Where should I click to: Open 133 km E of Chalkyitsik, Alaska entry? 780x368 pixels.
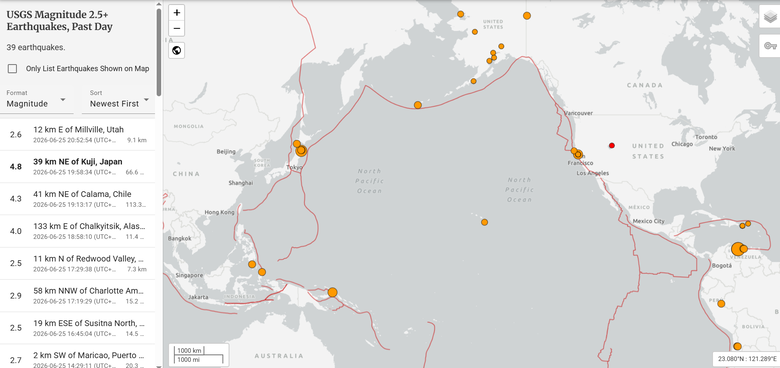pos(78,231)
